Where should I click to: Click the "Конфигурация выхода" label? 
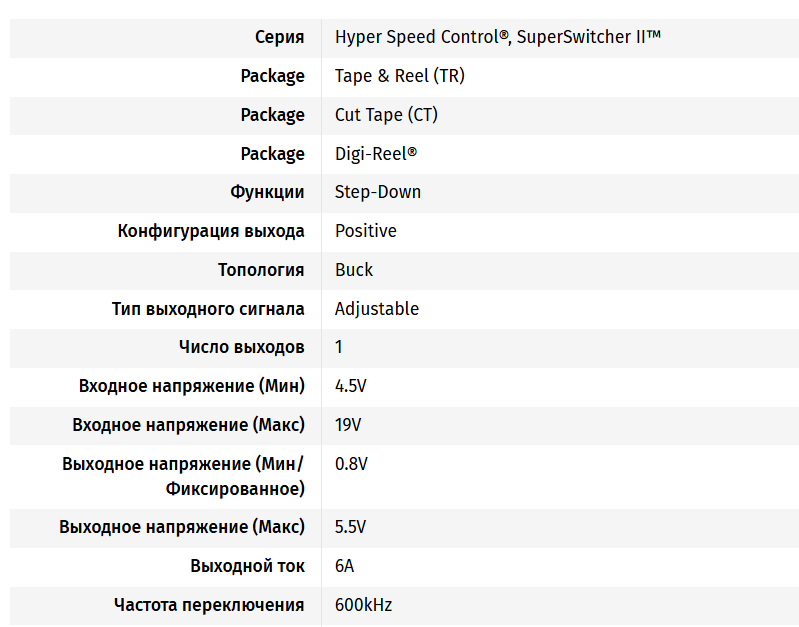click(x=211, y=231)
